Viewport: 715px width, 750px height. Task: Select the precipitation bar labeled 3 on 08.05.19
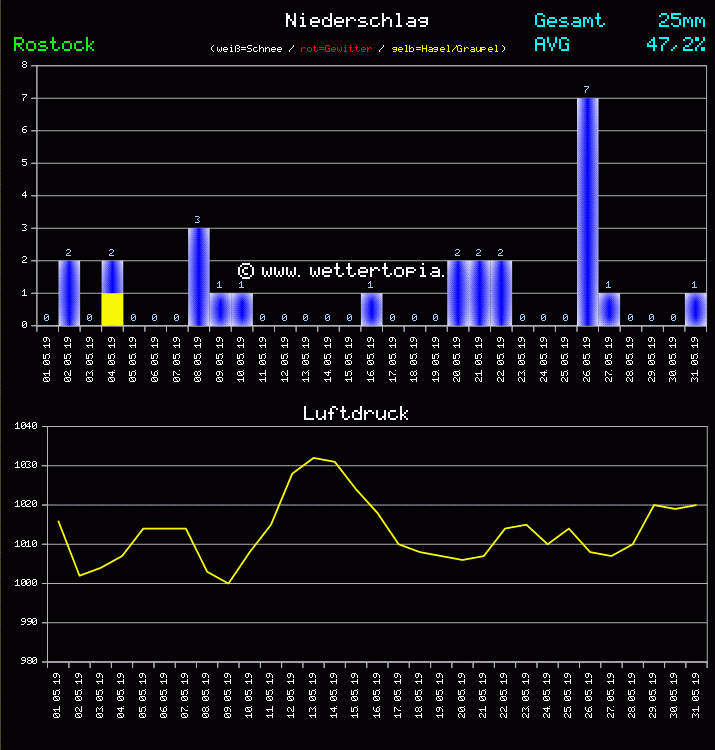[199, 277]
